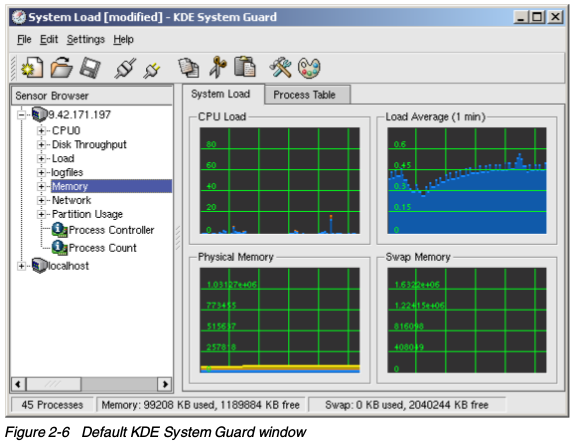Click the 9.42.171.197 host computer icon
The image size is (582, 443).
pyautogui.click(x=39, y=114)
